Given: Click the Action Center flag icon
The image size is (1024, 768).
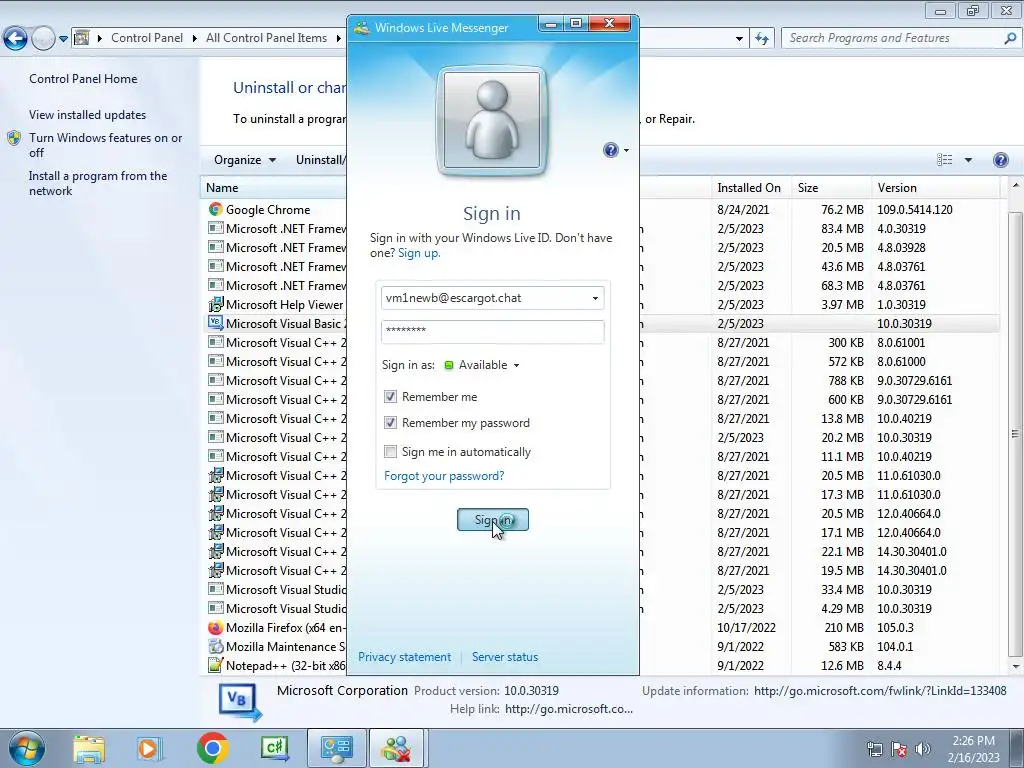Looking at the screenshot, I should point(899,749).
